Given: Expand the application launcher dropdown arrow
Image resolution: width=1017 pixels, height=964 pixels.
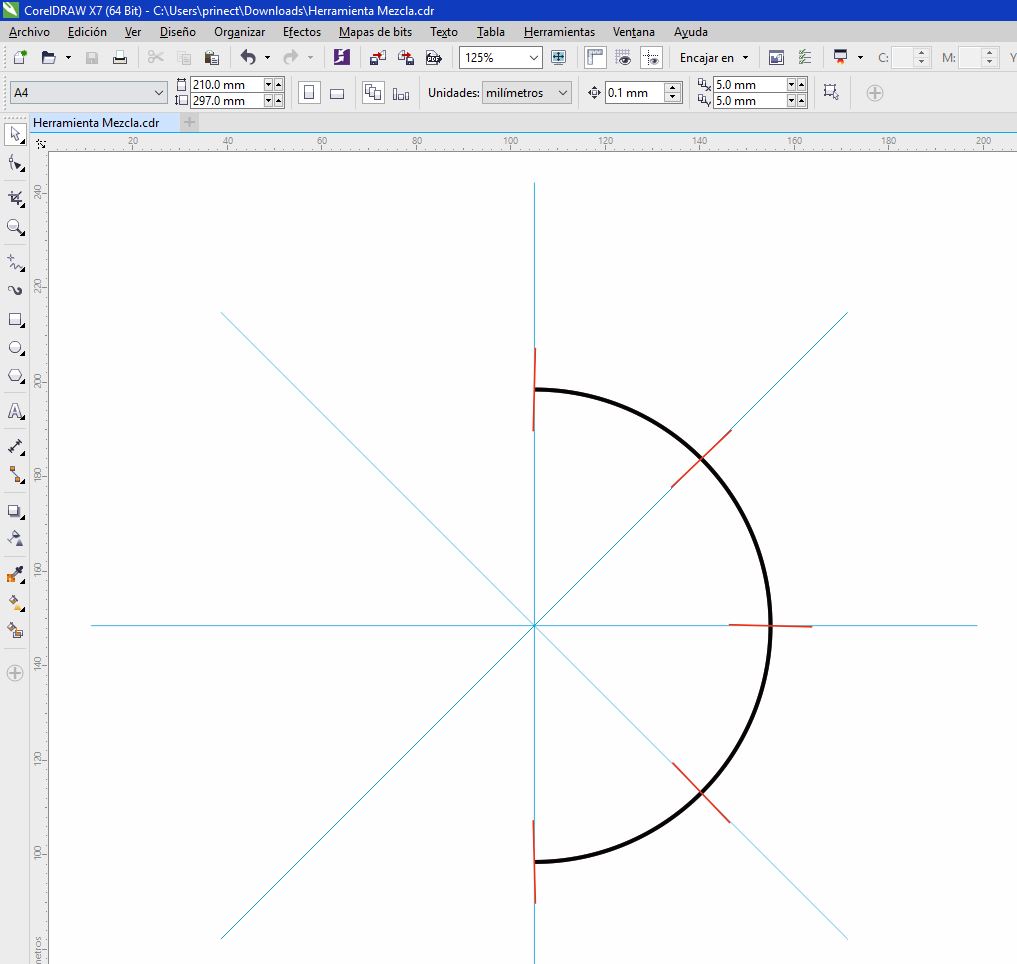Looking at the screenshot, I should point(860,58).
